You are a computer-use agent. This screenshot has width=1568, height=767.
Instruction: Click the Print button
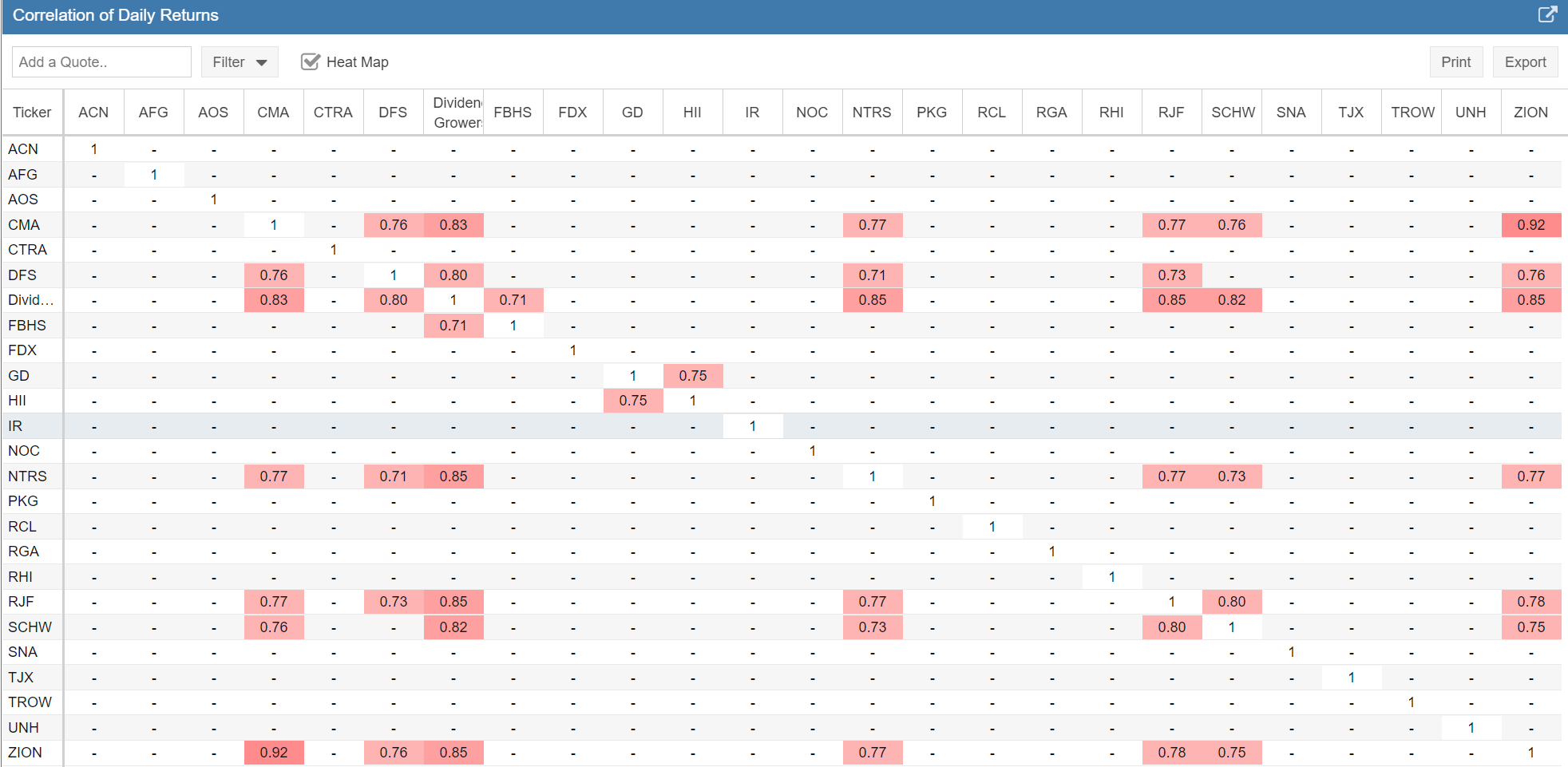(x=1455, y=62)
